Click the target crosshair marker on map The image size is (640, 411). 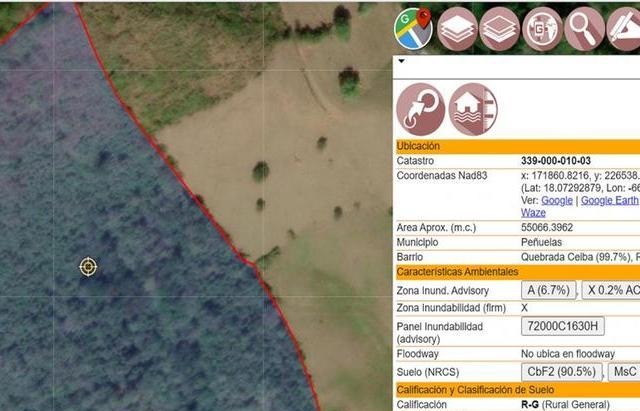coord(88,267)
